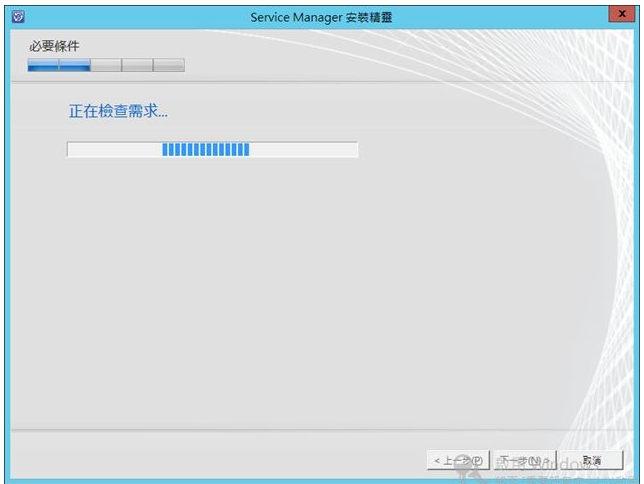Click the Service Manager 安裝精靈 title text
644x484 pixels.
pyautogui.click(x=321, y=17)
